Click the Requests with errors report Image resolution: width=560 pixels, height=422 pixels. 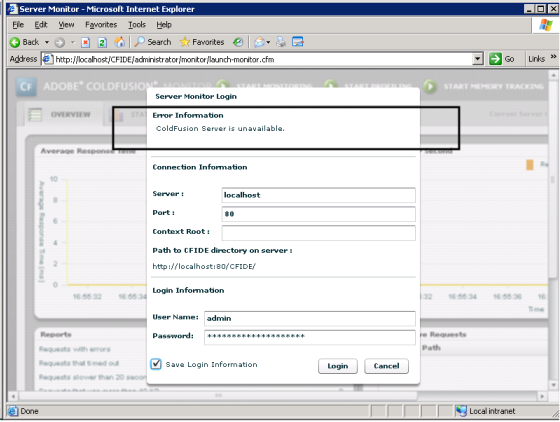tap(75, 349)
